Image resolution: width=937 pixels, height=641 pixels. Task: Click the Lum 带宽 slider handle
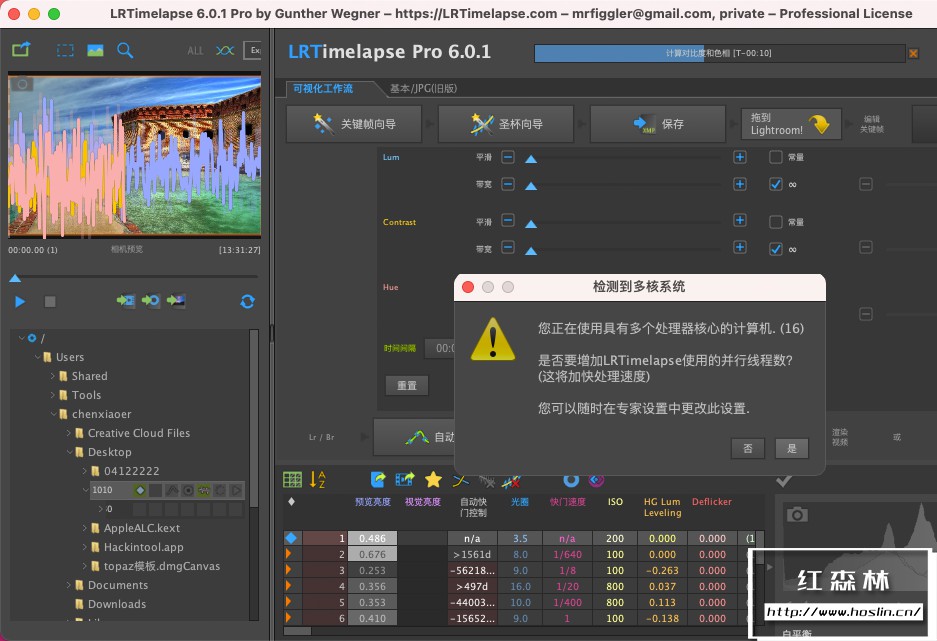point(531,186)
